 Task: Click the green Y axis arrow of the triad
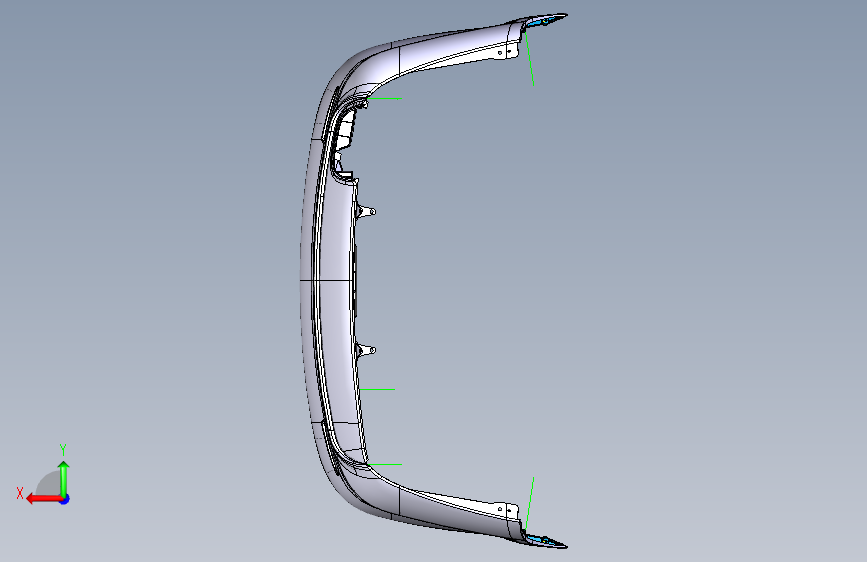tap(64, 478)
